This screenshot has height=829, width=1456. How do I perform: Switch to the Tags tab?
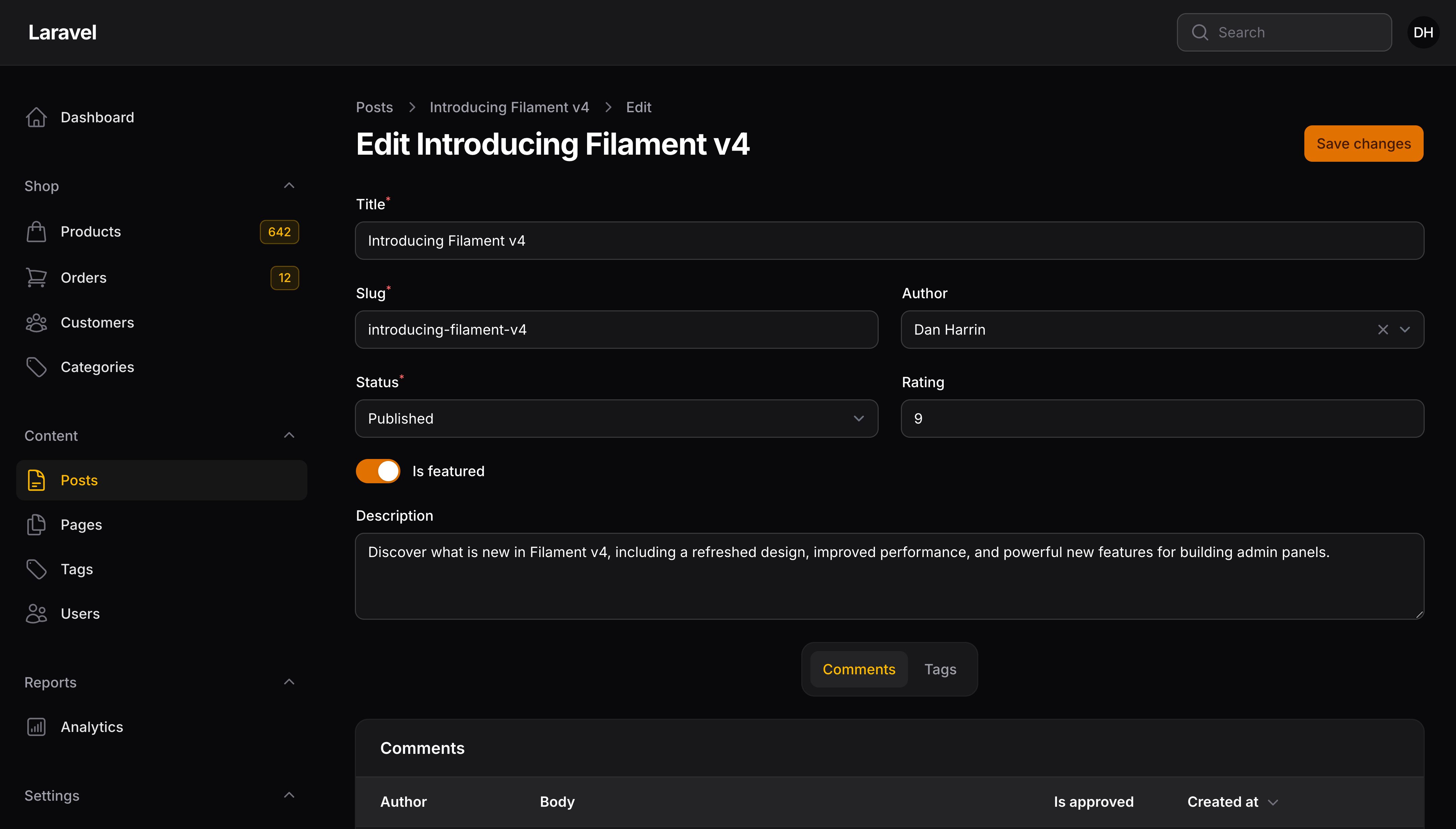click(x=940, y=670)
